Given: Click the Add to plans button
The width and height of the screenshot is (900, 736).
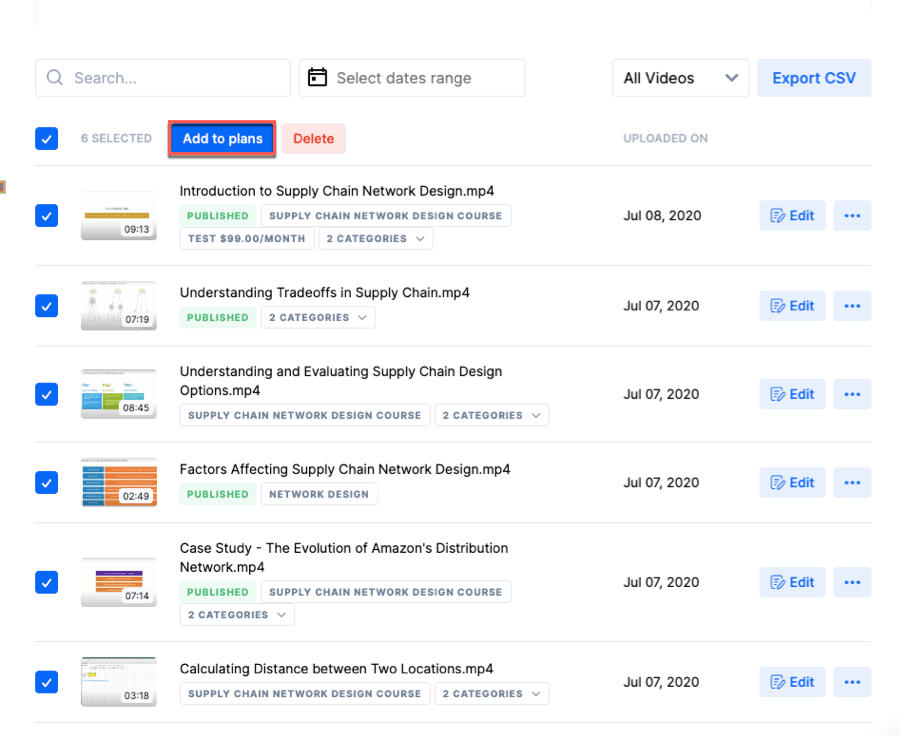Looking at the screenshot, I should coord(222,139).
